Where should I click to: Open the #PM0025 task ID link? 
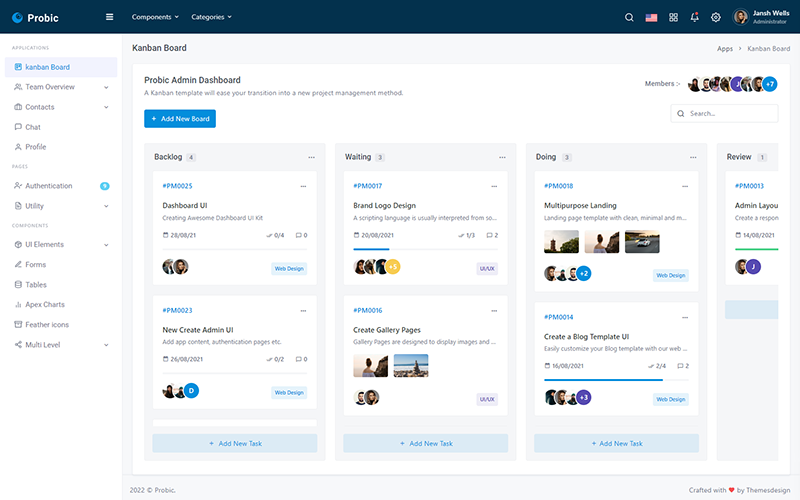(177, 186)
